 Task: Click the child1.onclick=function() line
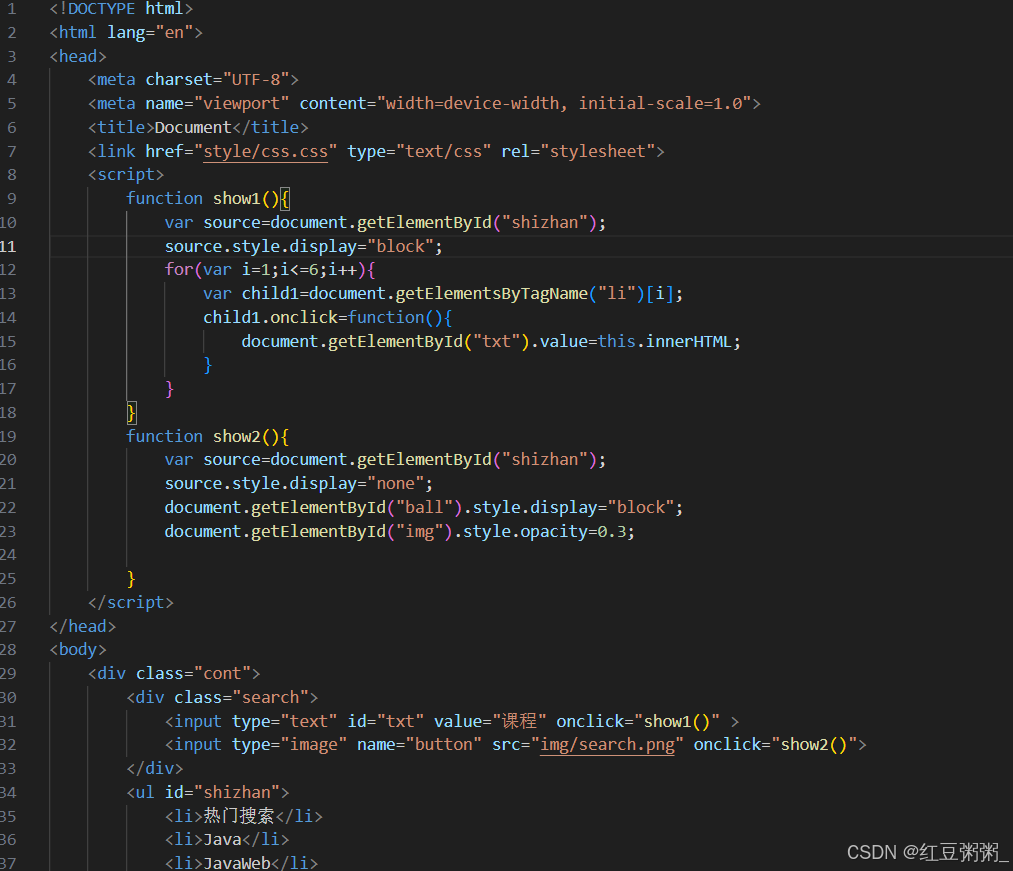click(328, 317)
